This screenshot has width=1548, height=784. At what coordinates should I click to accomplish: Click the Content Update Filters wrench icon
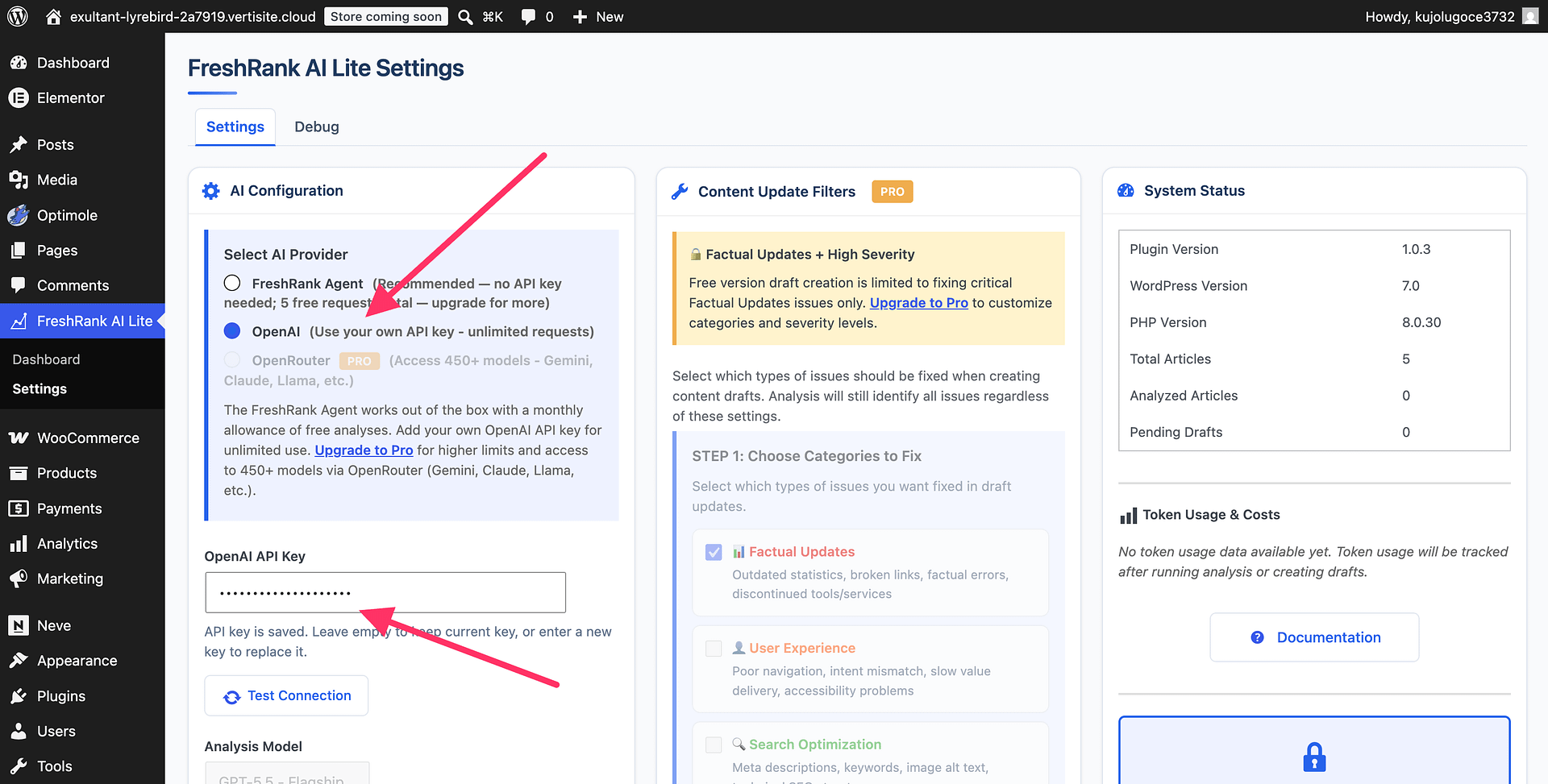click(x=680, y=192)
